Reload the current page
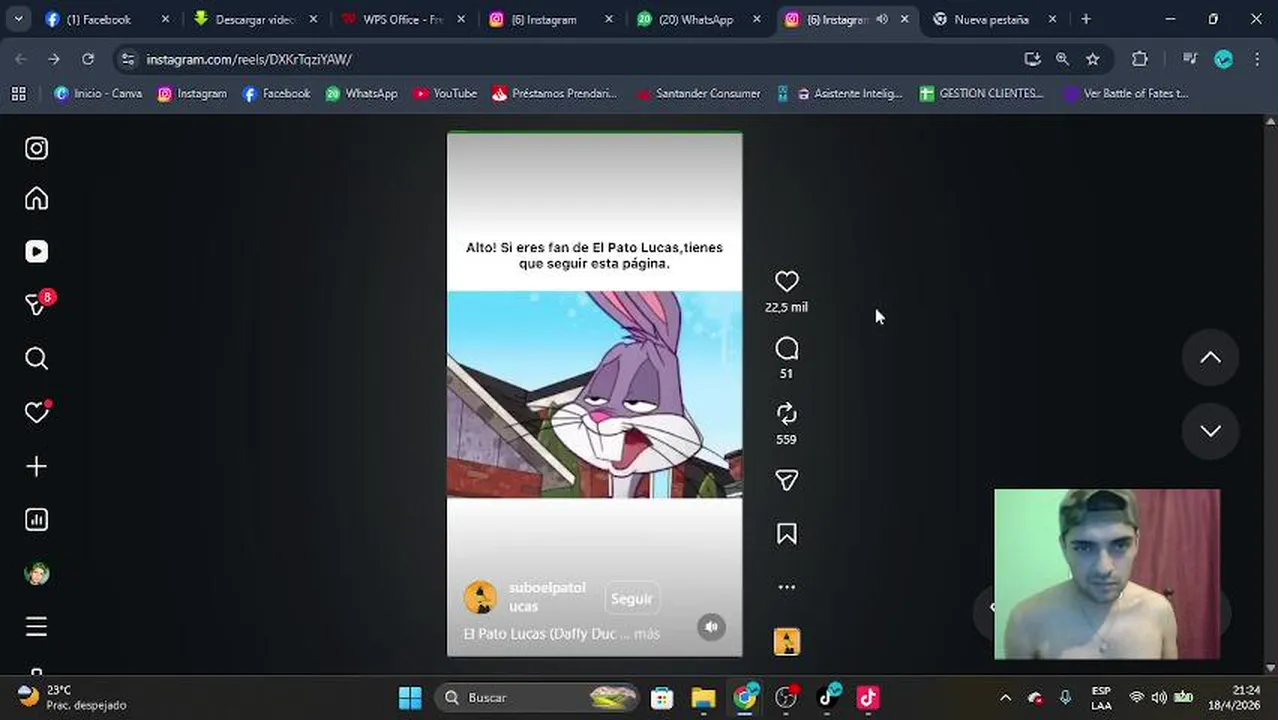Screen dimensions: 1278x720 (88, 59)
